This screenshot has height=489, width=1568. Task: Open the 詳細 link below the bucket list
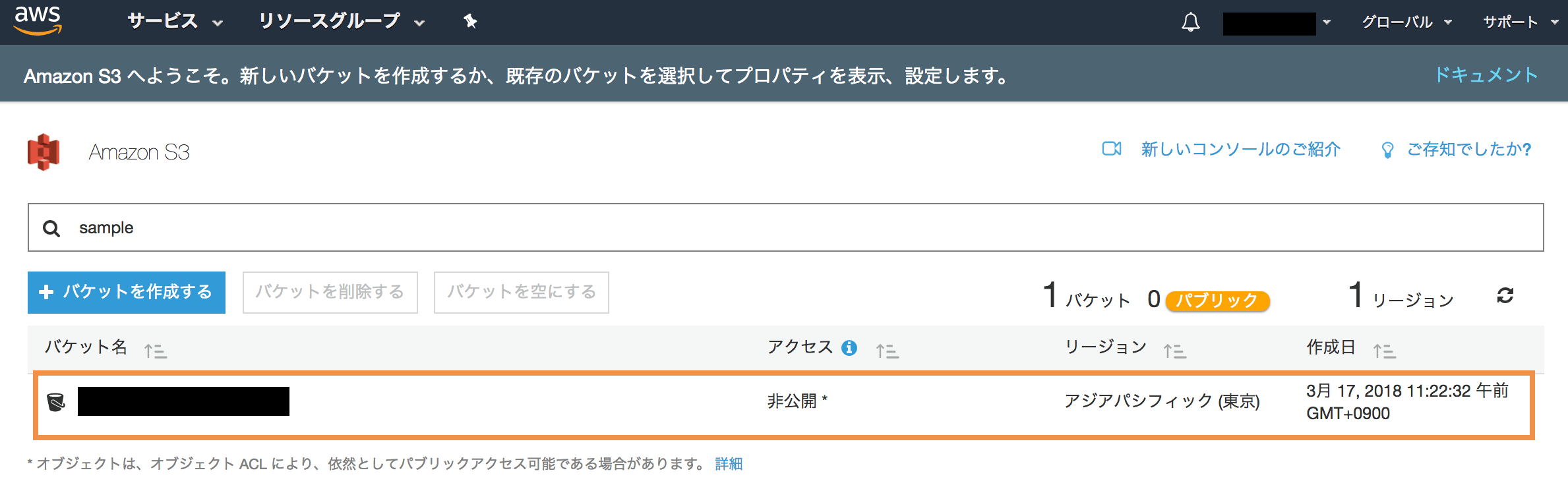coord(729,463)
